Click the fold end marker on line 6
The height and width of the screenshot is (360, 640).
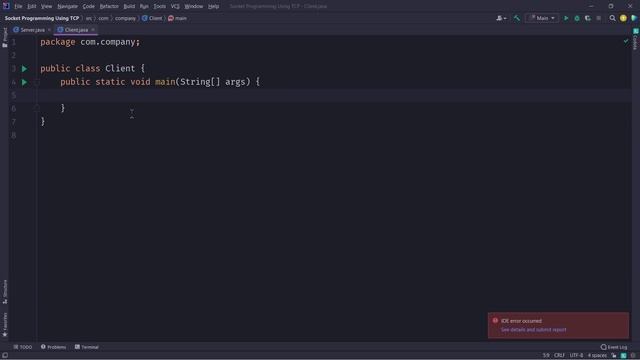[37, 108]
